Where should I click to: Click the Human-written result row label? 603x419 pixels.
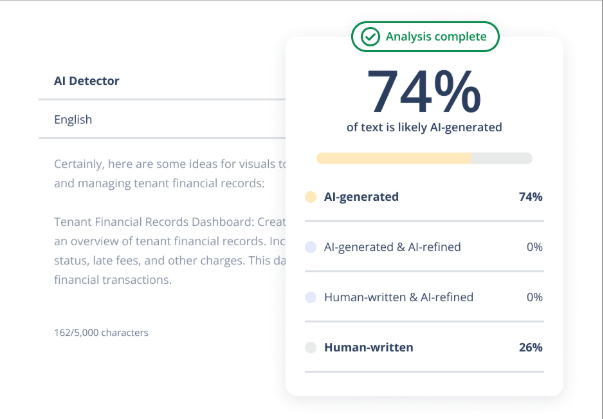(368, 348)
